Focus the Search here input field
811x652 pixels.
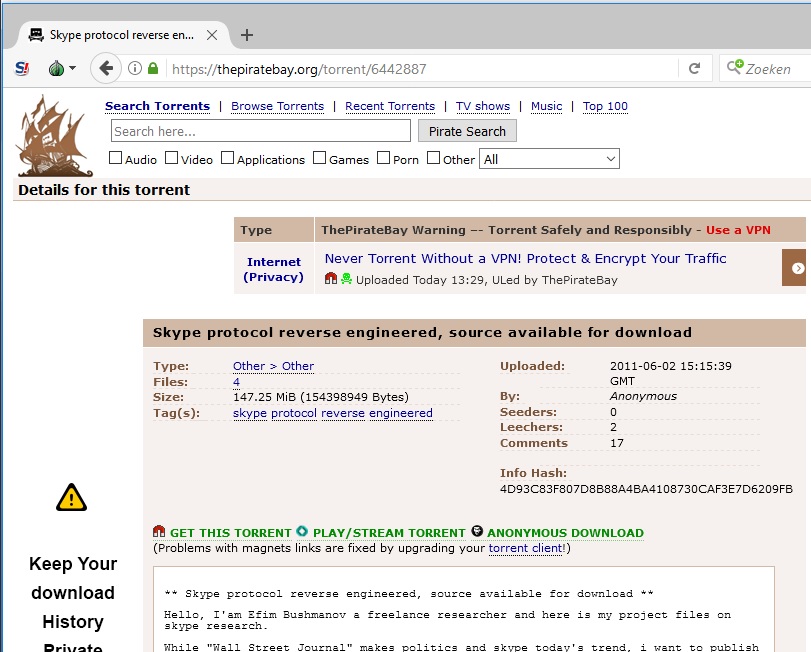pyautogui.click(x=261, y=131)
